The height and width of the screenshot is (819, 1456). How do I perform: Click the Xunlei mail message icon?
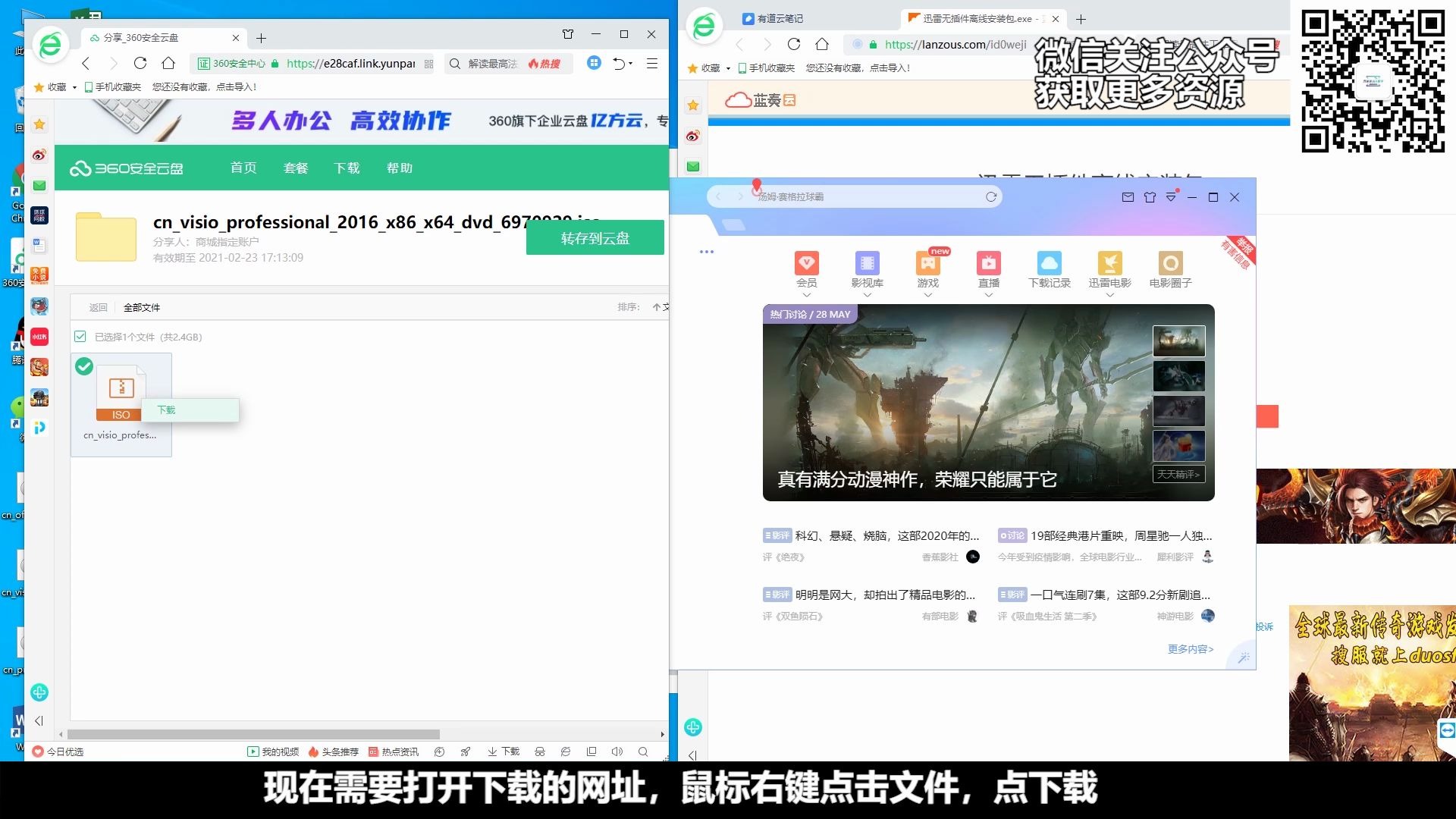pyautogui.click(x=1128, y=197)
